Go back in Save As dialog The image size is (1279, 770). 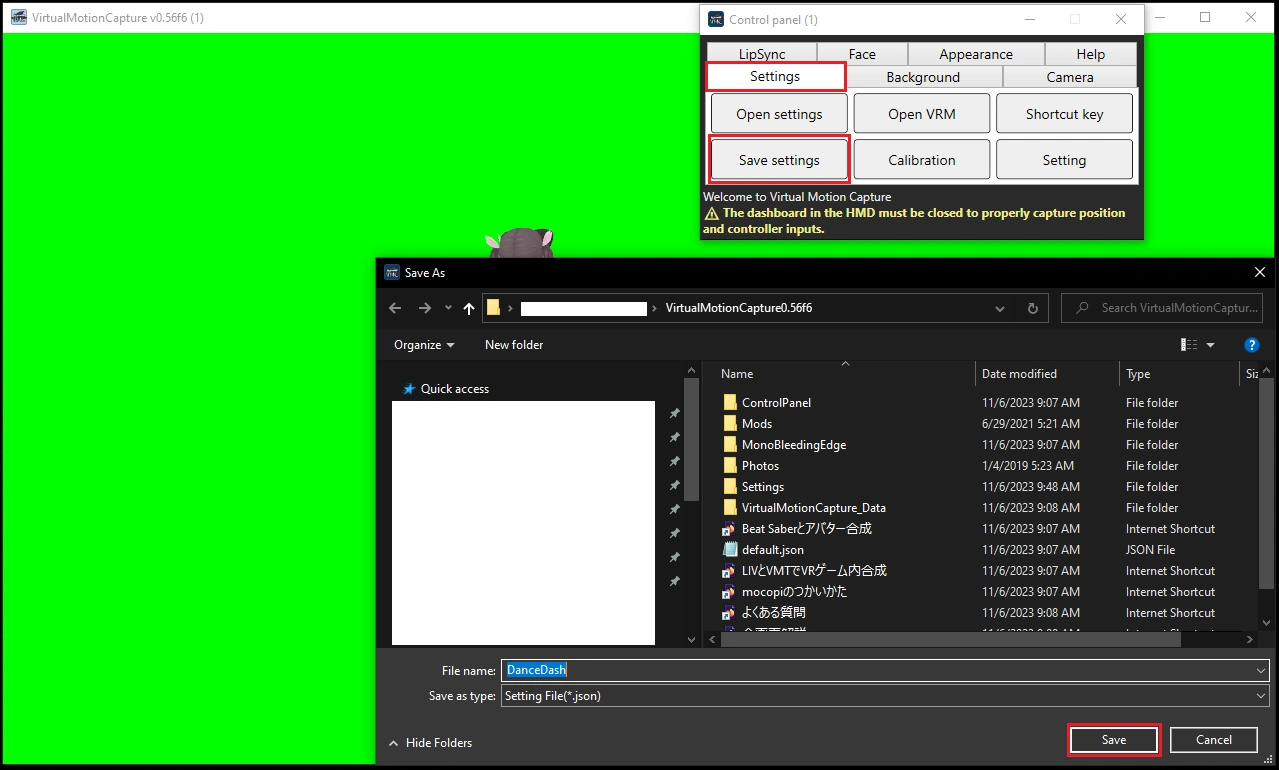[395, 308]
